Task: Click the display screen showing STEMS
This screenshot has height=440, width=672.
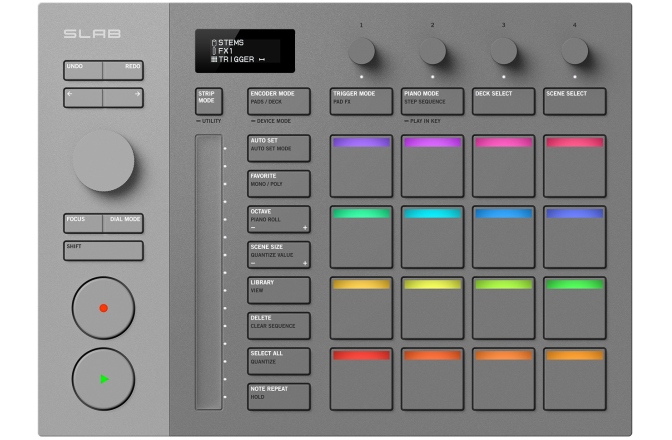Action: [245, 51]
